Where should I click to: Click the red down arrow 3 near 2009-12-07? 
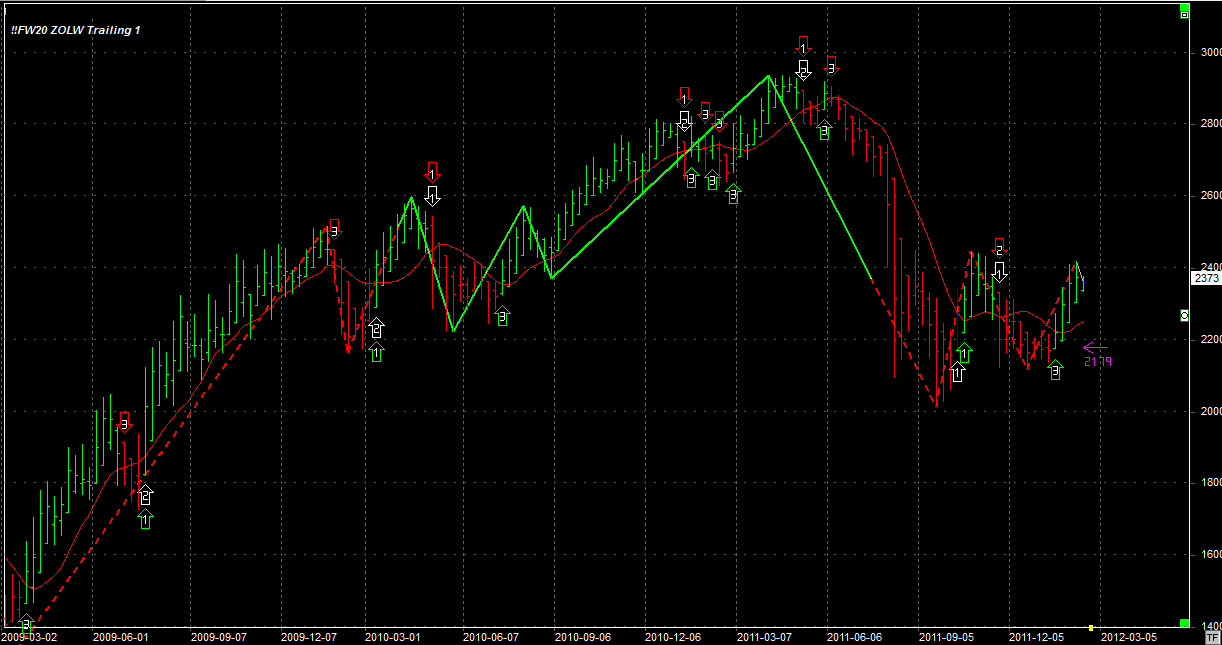(x=333, y=228)
